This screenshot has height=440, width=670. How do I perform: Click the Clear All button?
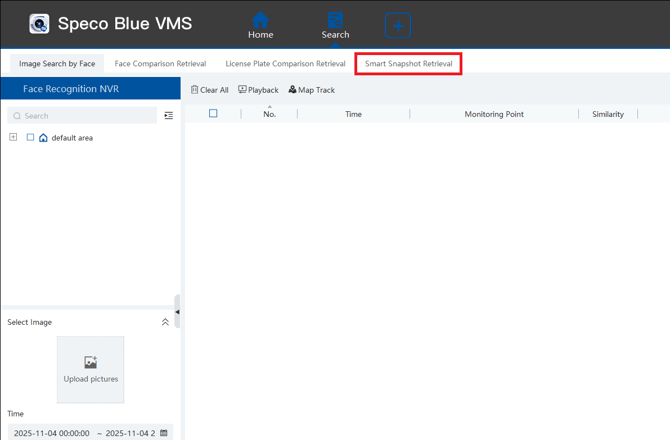209,90
